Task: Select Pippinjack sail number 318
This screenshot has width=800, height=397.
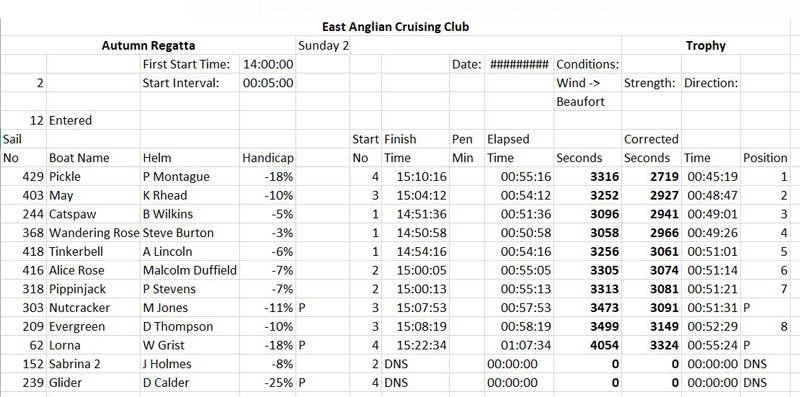Action: (x=24, y=289)
